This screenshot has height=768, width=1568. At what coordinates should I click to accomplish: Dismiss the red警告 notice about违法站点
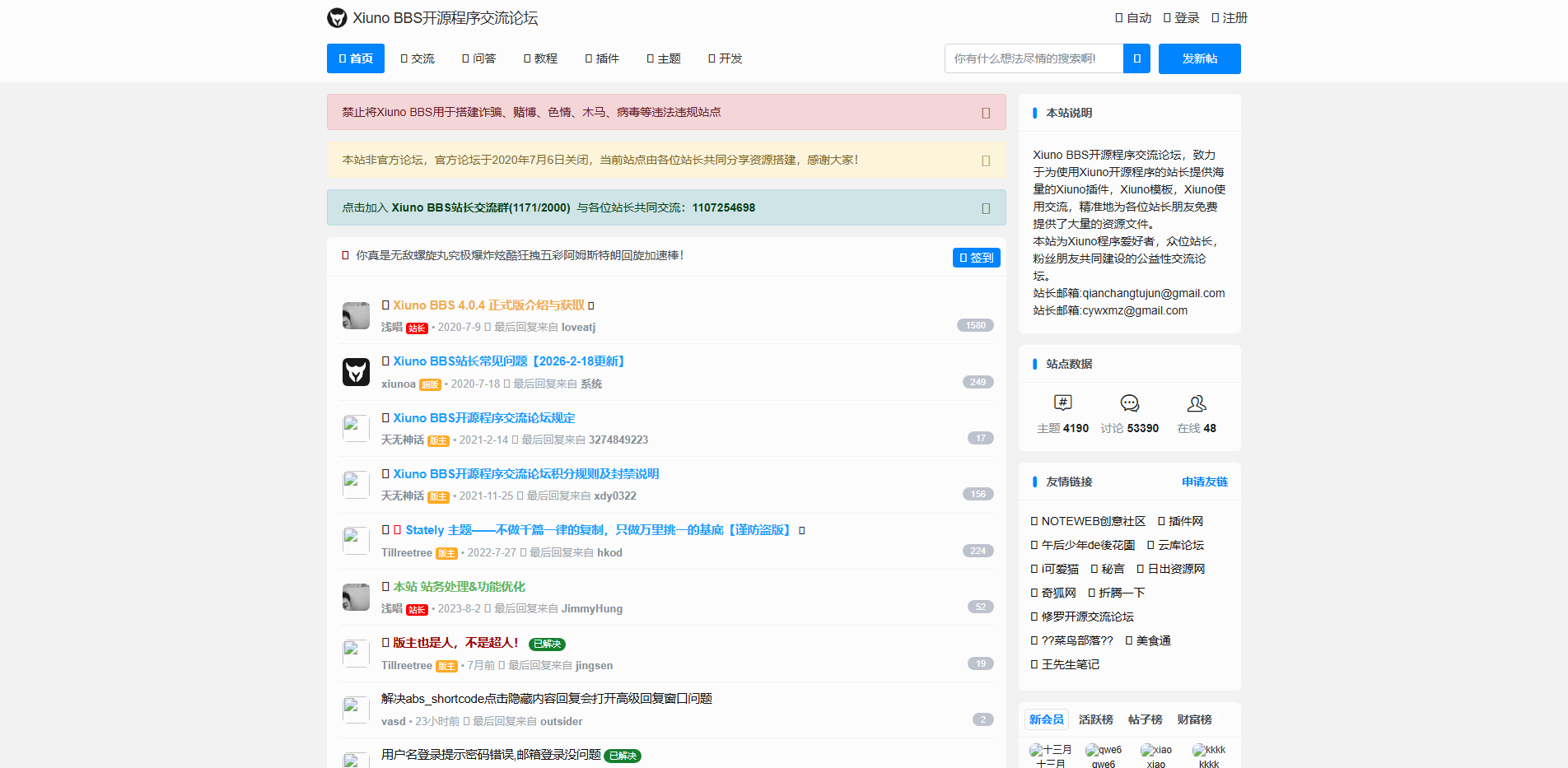pyautogui.click(x=985, y=113)
